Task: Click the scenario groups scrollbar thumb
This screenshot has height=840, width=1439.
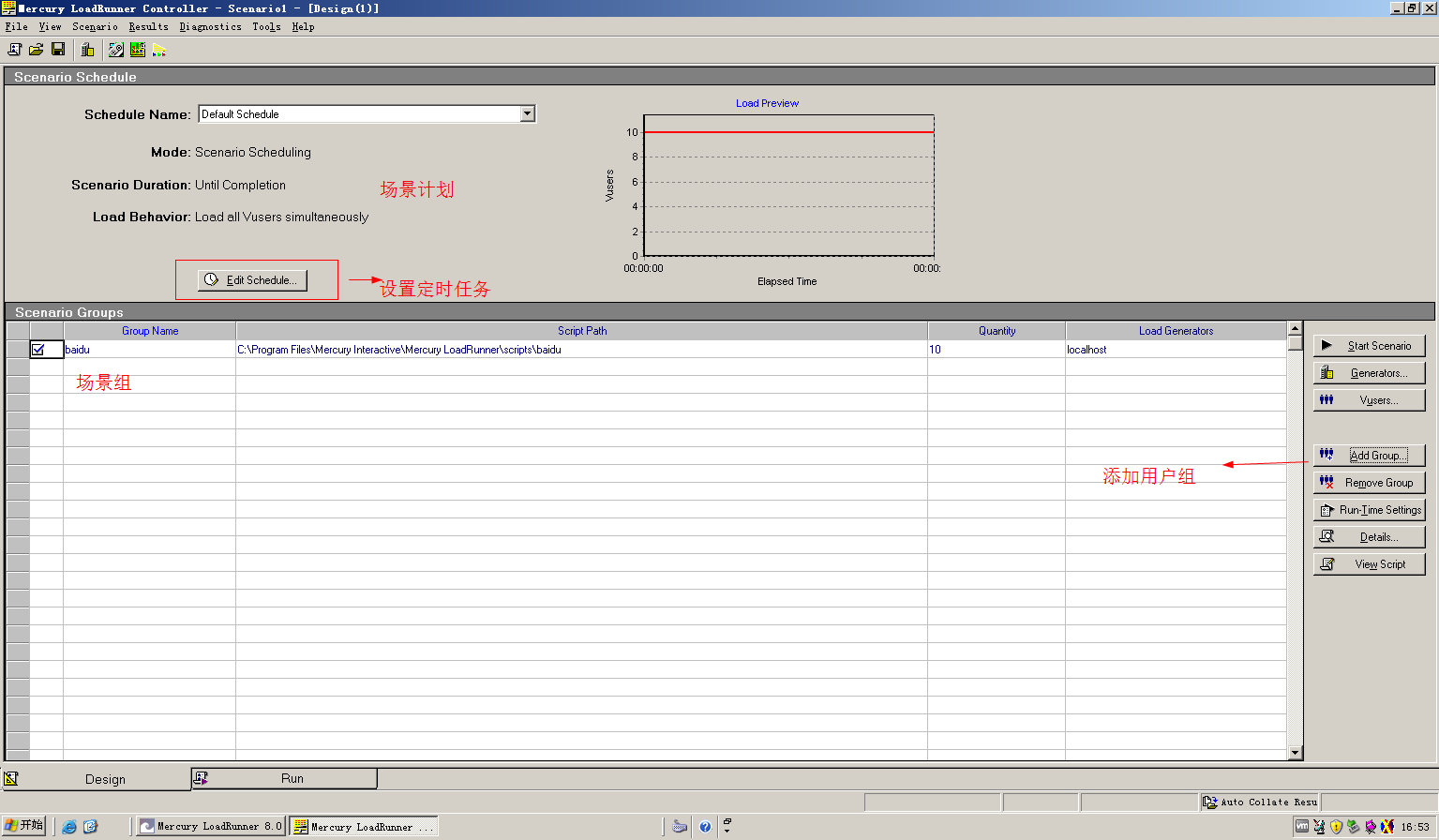Action: pos(1295,343)
